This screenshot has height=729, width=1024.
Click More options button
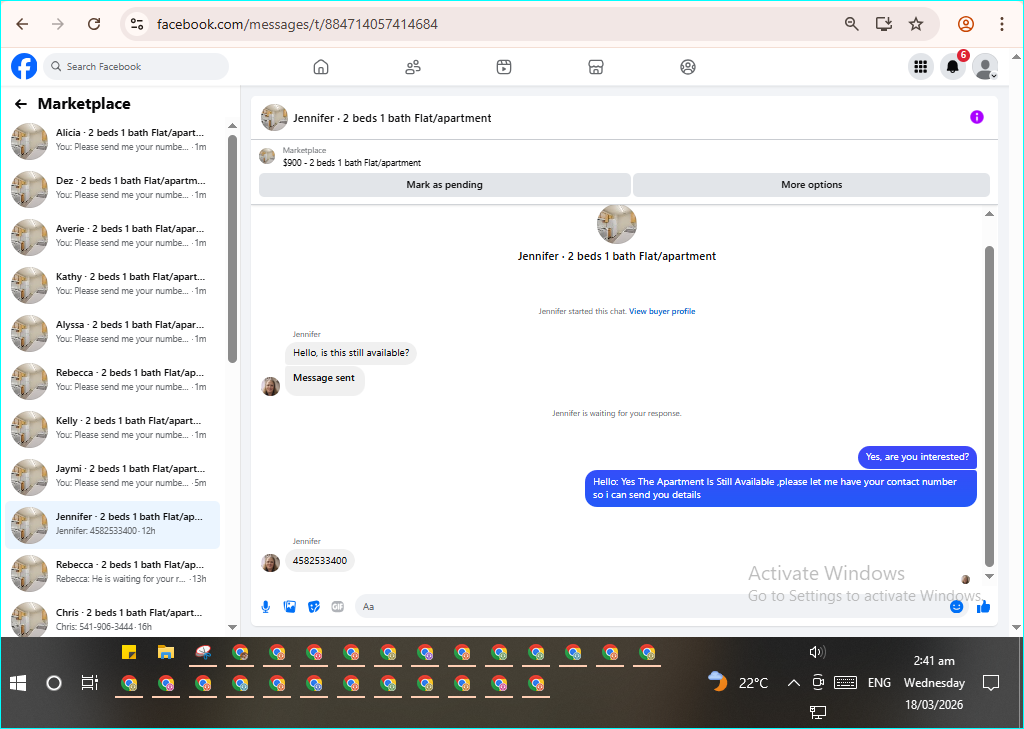click(812, 185)
